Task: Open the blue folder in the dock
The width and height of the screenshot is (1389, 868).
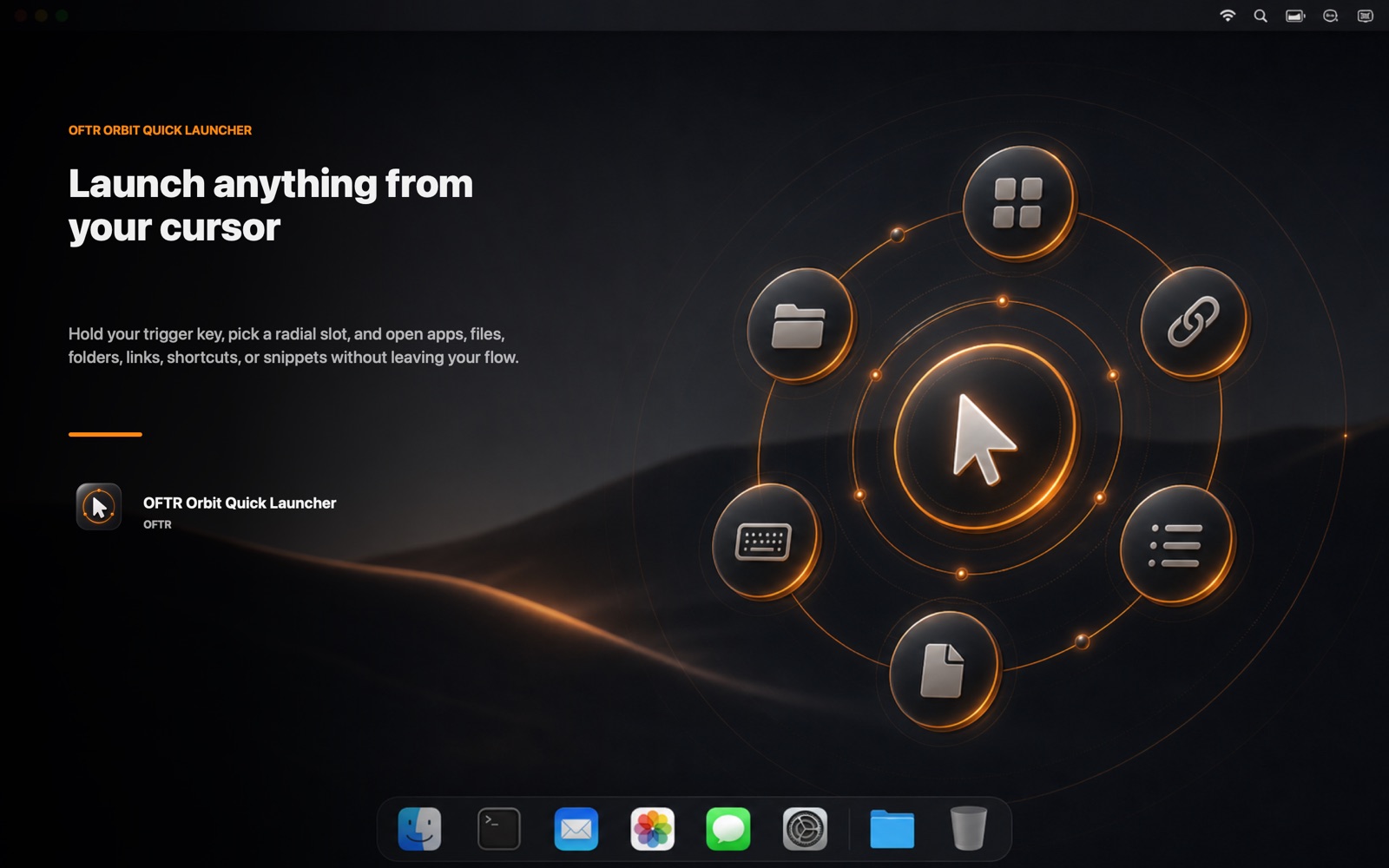Action: (892, 829)
